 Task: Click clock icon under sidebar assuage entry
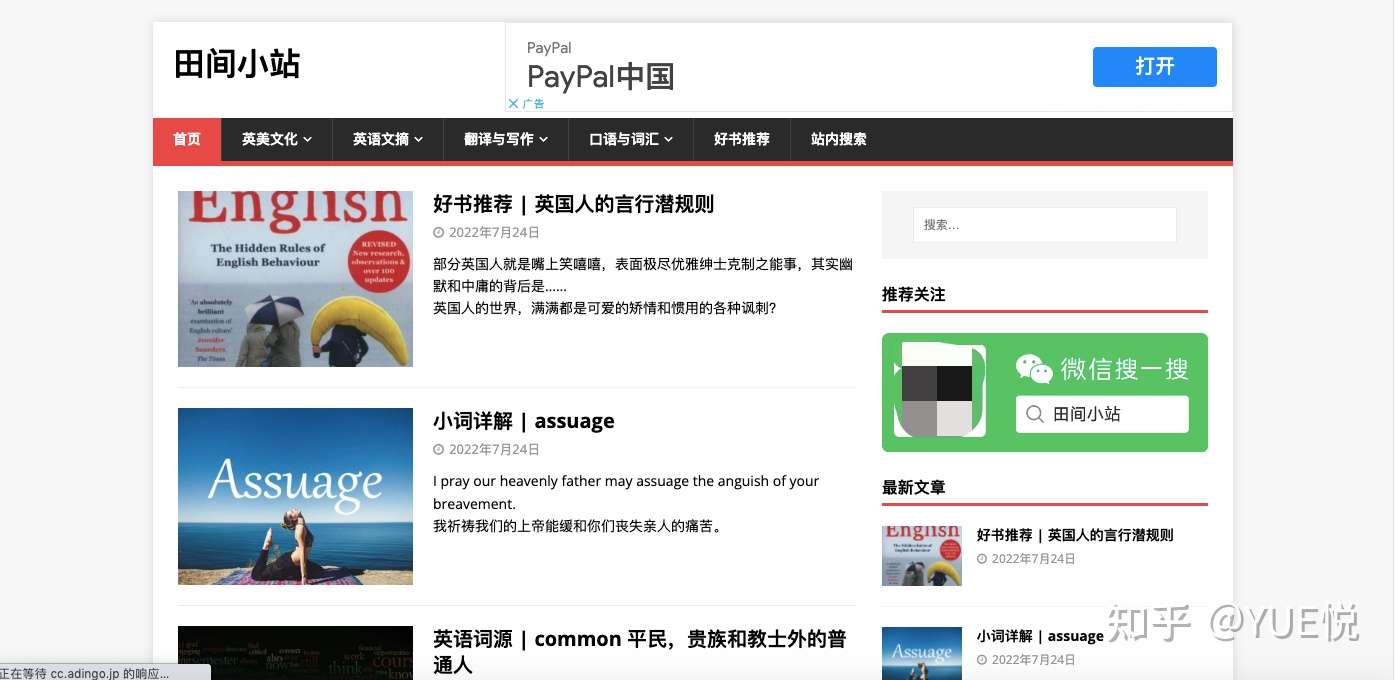(x=982, y=660)
